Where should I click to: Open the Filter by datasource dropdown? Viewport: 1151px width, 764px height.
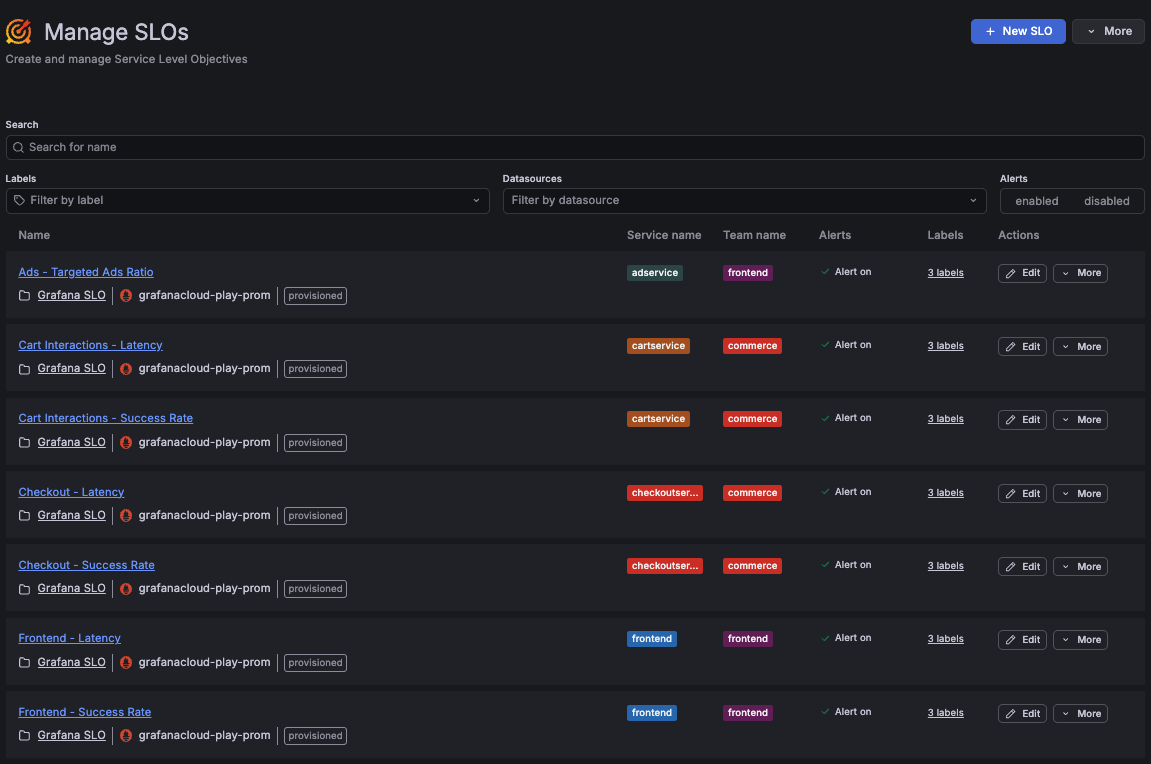tap(744, 200)
